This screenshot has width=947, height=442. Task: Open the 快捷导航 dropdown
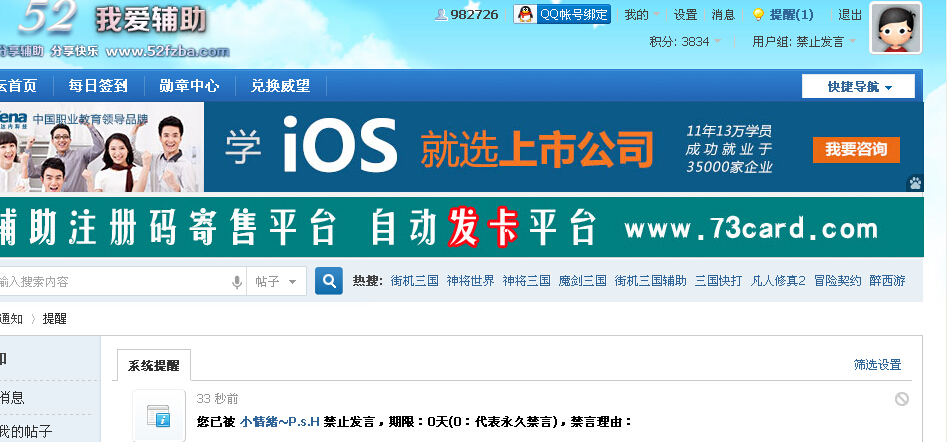858,86
